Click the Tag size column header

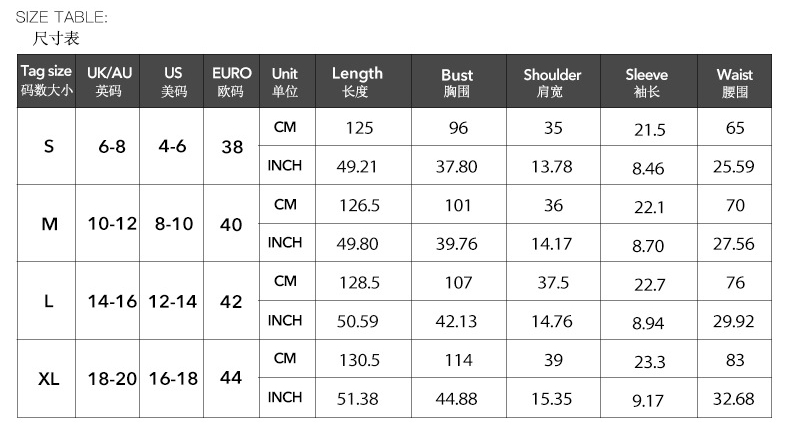pos(47,82)
